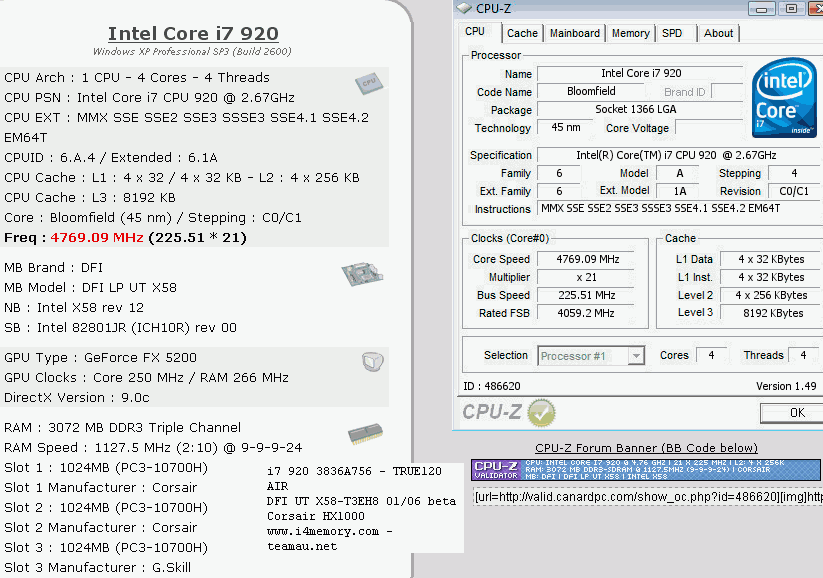Click the Instructions field listing MMX SSE
The width and height of the screenshot is (823, 578).
(x=679, y=208)
